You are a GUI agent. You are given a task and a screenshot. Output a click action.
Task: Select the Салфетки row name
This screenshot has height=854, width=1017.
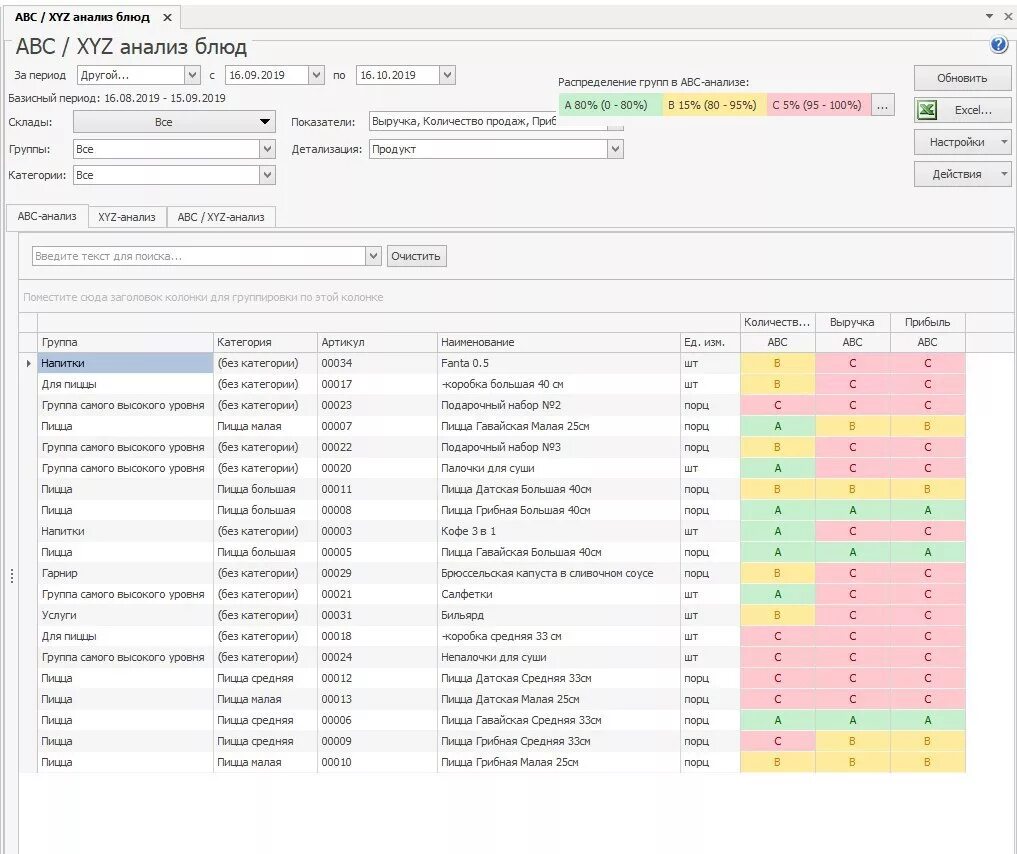tap(558, 594)
